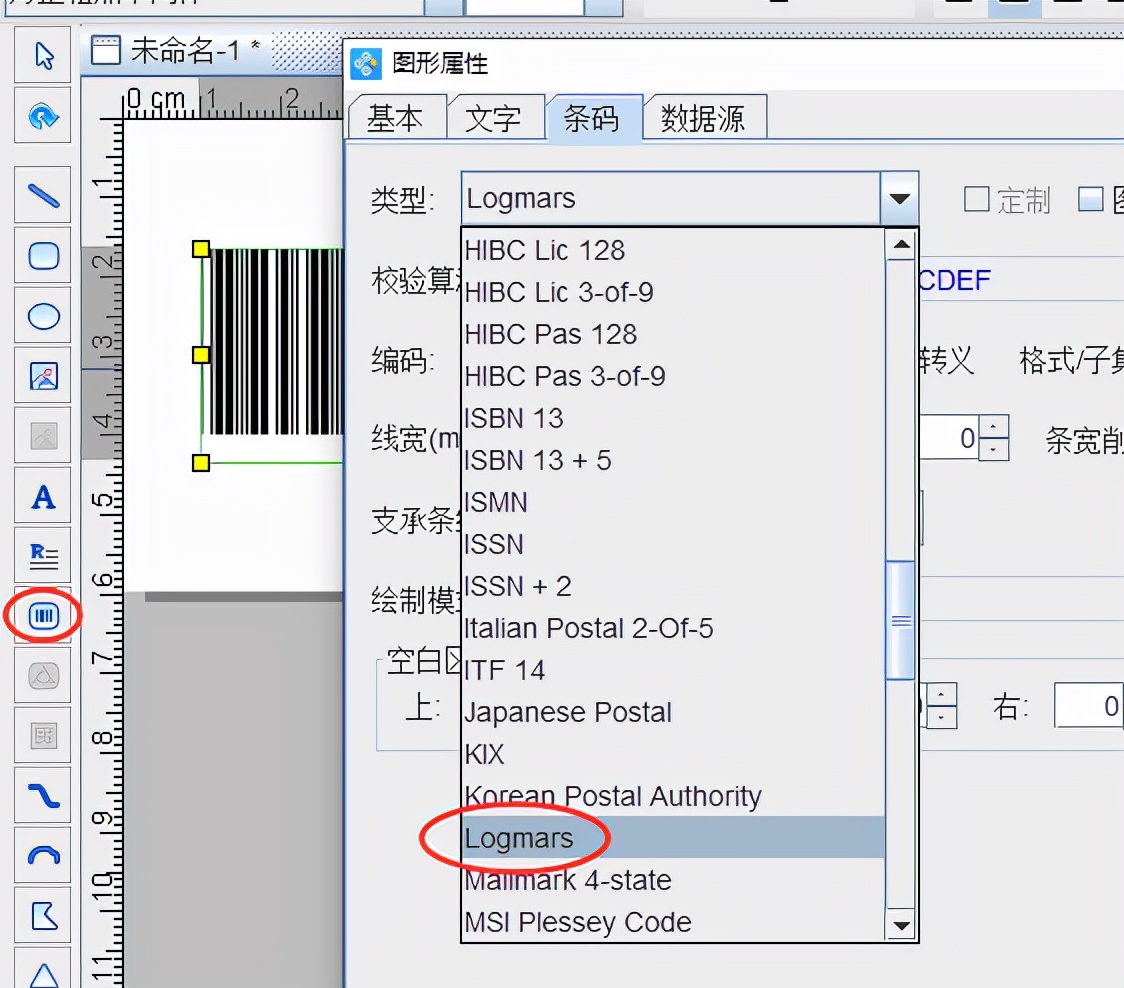Pick ISMN in the type list
Screen dimensions: 1124x988
[x=672, y=502]
